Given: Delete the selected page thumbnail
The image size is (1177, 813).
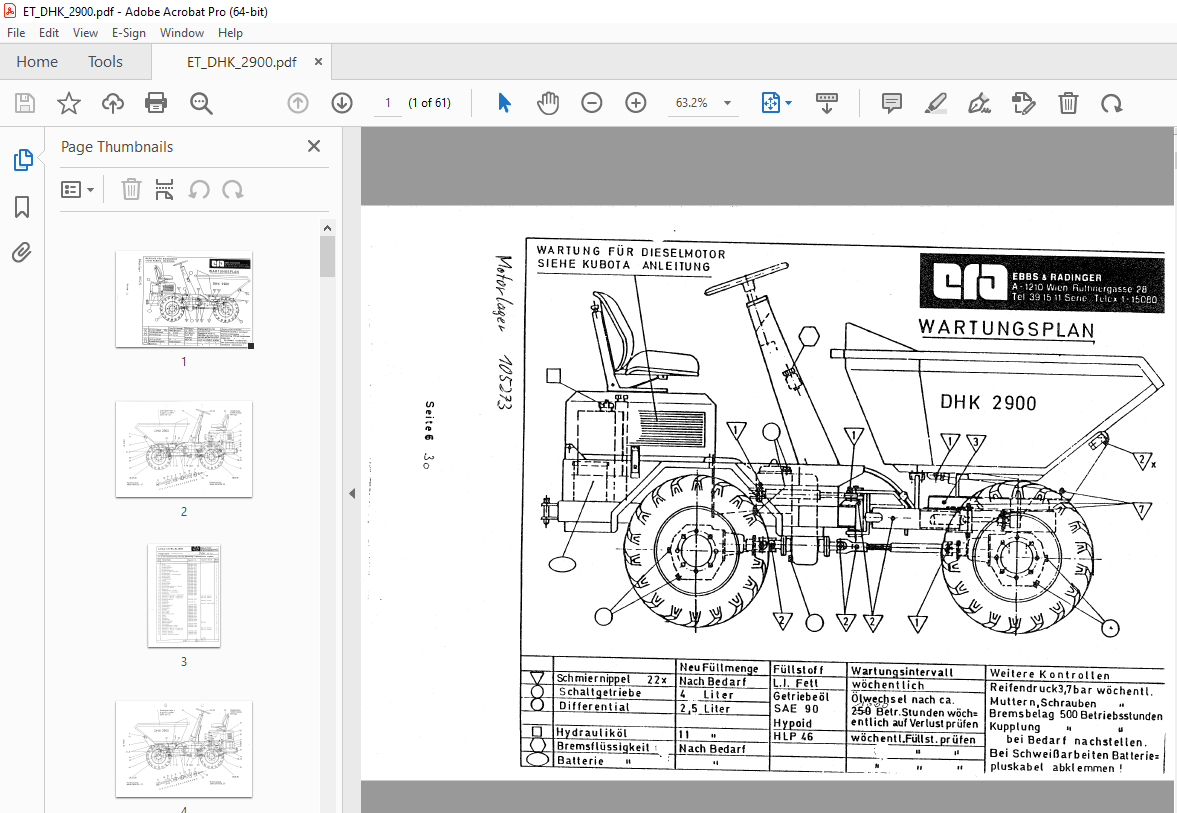Looking at the screenshot, I should click(x=131, y=189).
